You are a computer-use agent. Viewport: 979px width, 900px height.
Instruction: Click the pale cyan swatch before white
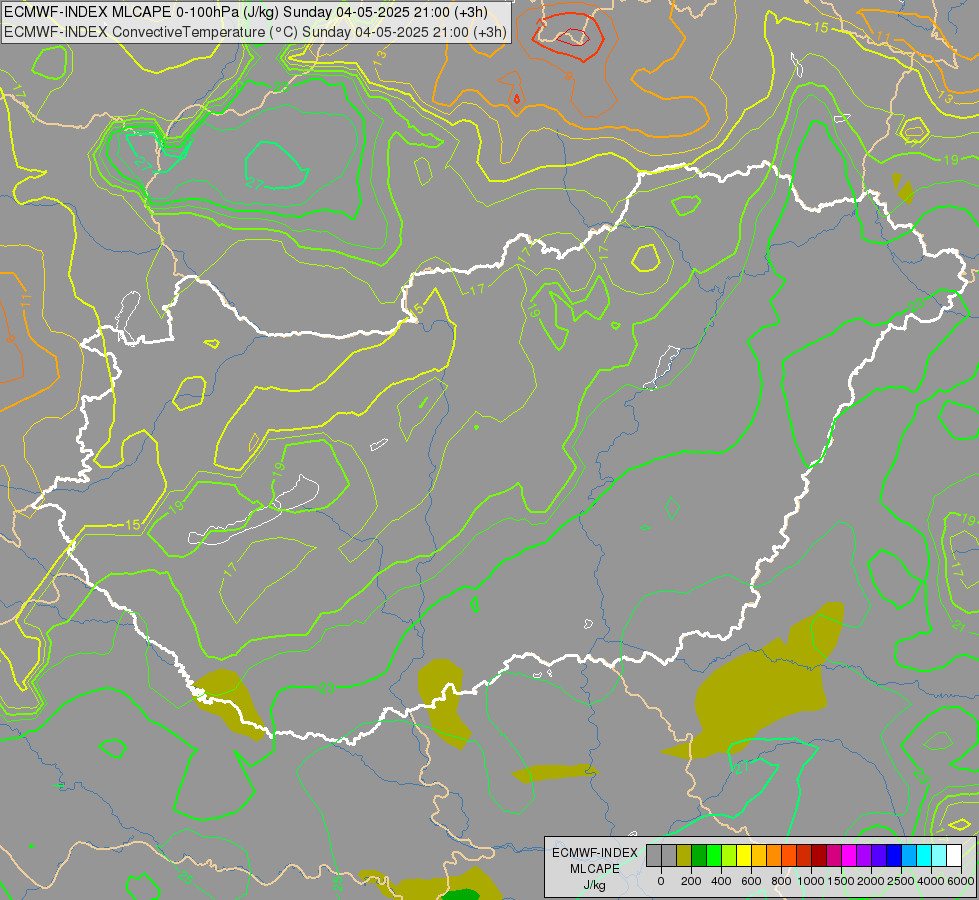coord(940,855)
